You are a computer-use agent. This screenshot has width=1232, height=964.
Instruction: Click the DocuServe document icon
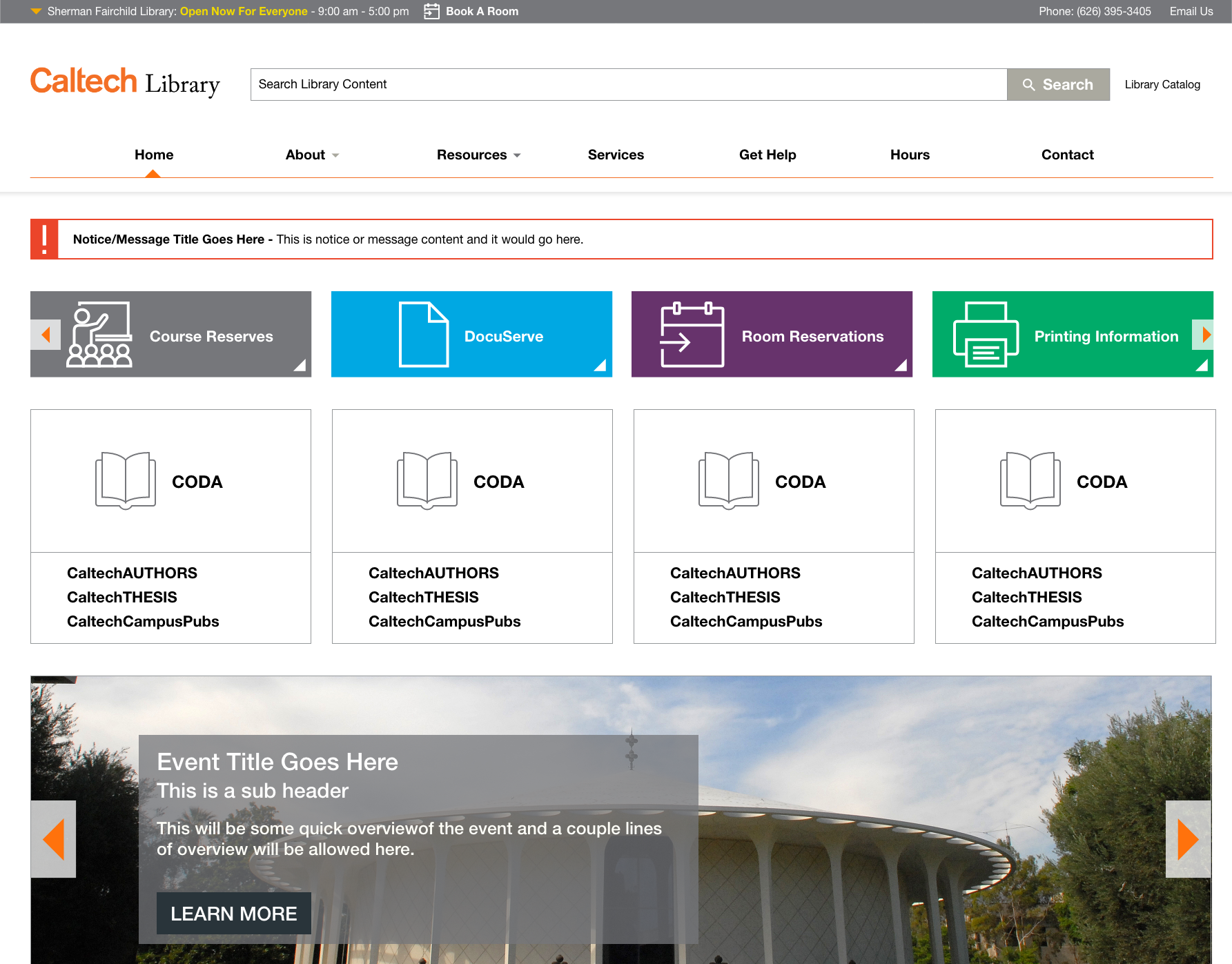tap(424, 334)
